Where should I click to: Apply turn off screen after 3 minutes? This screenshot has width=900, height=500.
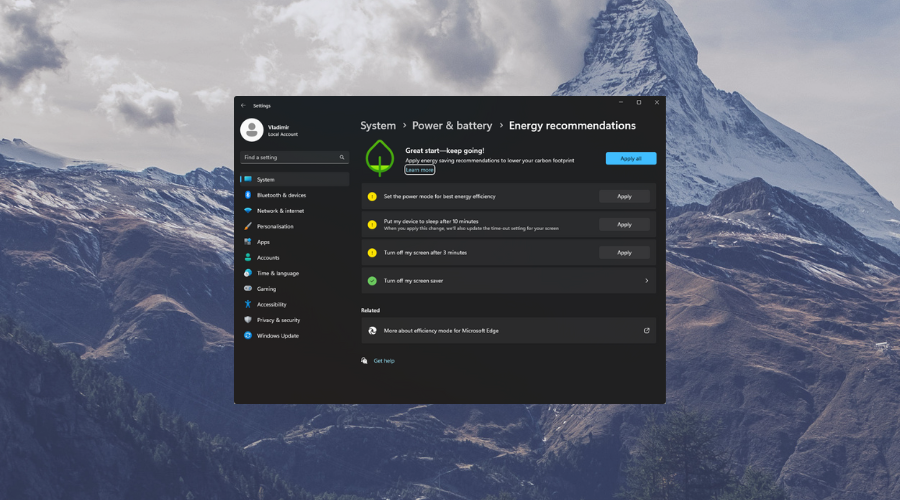624,253
